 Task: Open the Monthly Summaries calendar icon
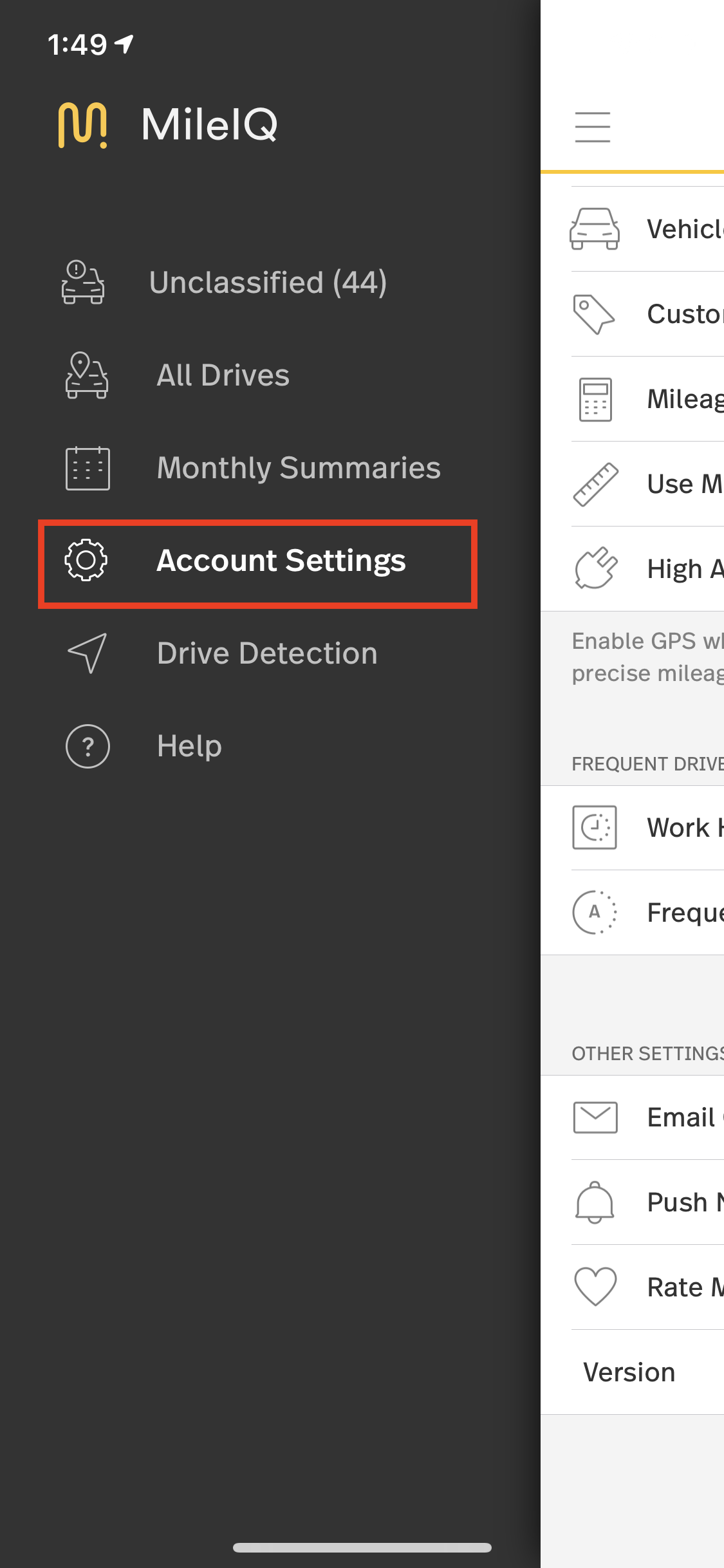tap(88, 468)
